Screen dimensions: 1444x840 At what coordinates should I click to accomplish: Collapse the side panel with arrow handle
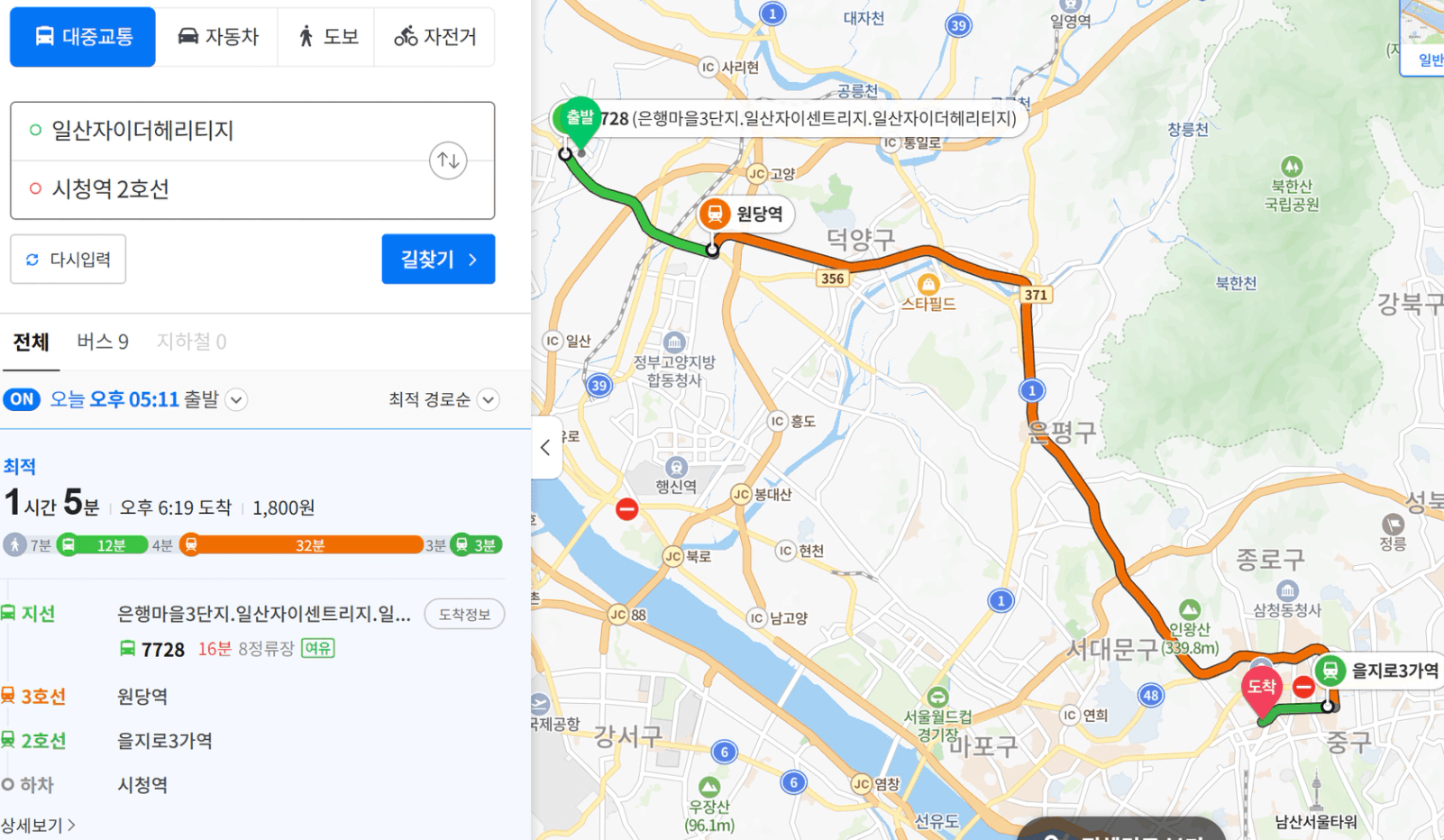(546, 447)
